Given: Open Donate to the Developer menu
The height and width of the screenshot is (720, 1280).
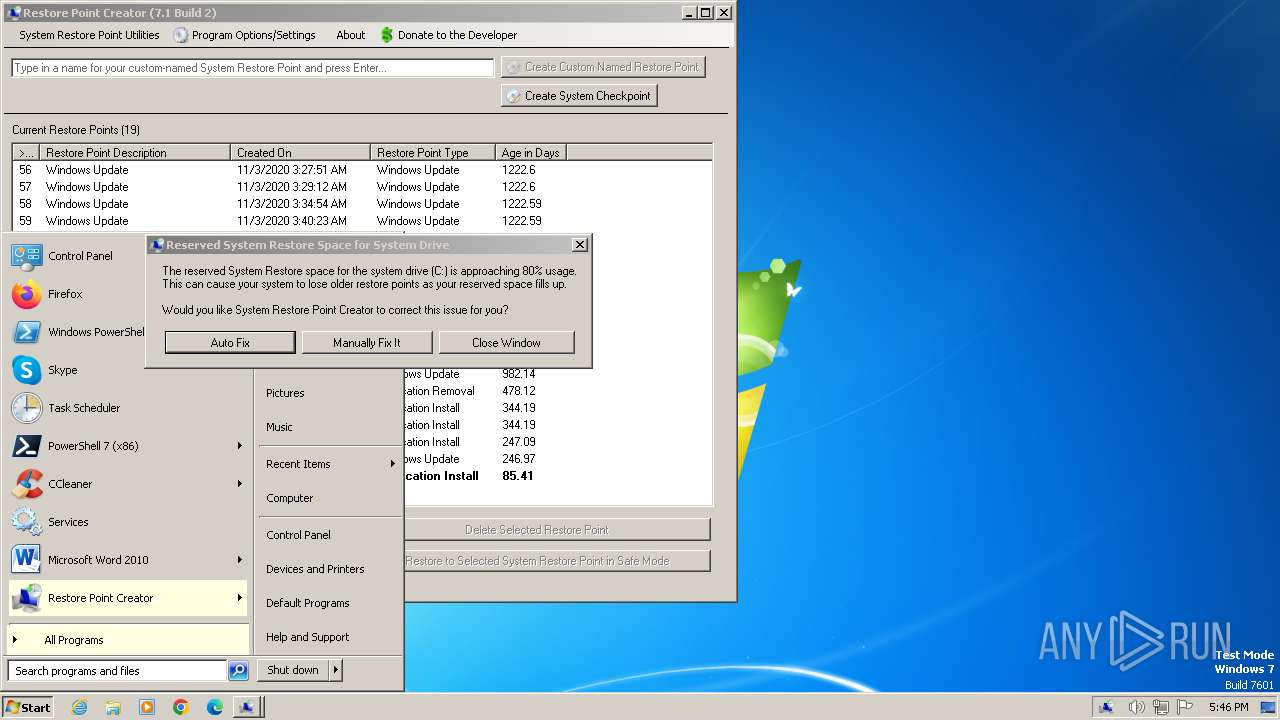Looking at the screenshot, I should [448, 35].
